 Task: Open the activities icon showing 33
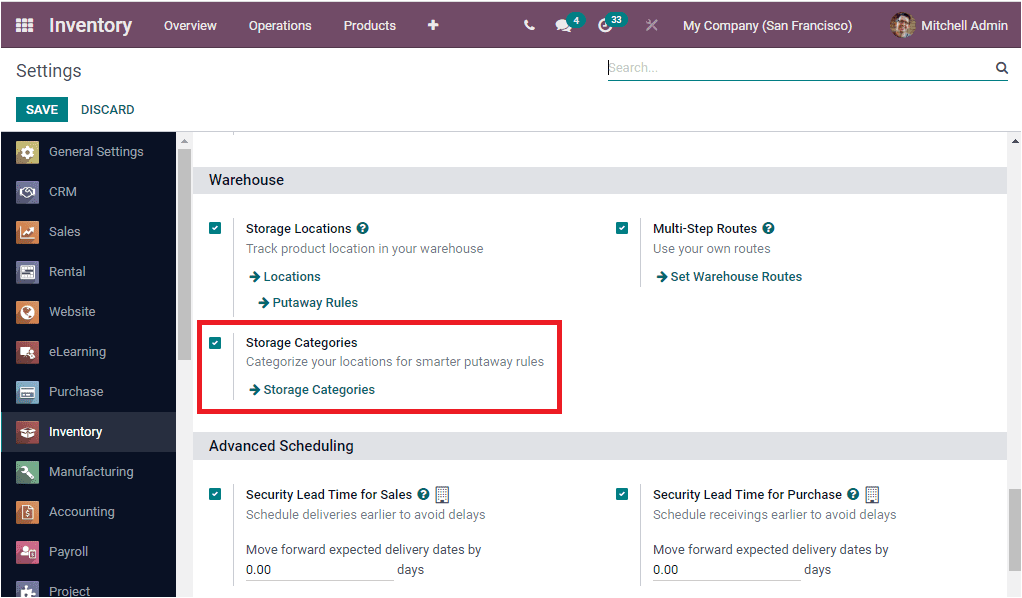tap(606, 25)
